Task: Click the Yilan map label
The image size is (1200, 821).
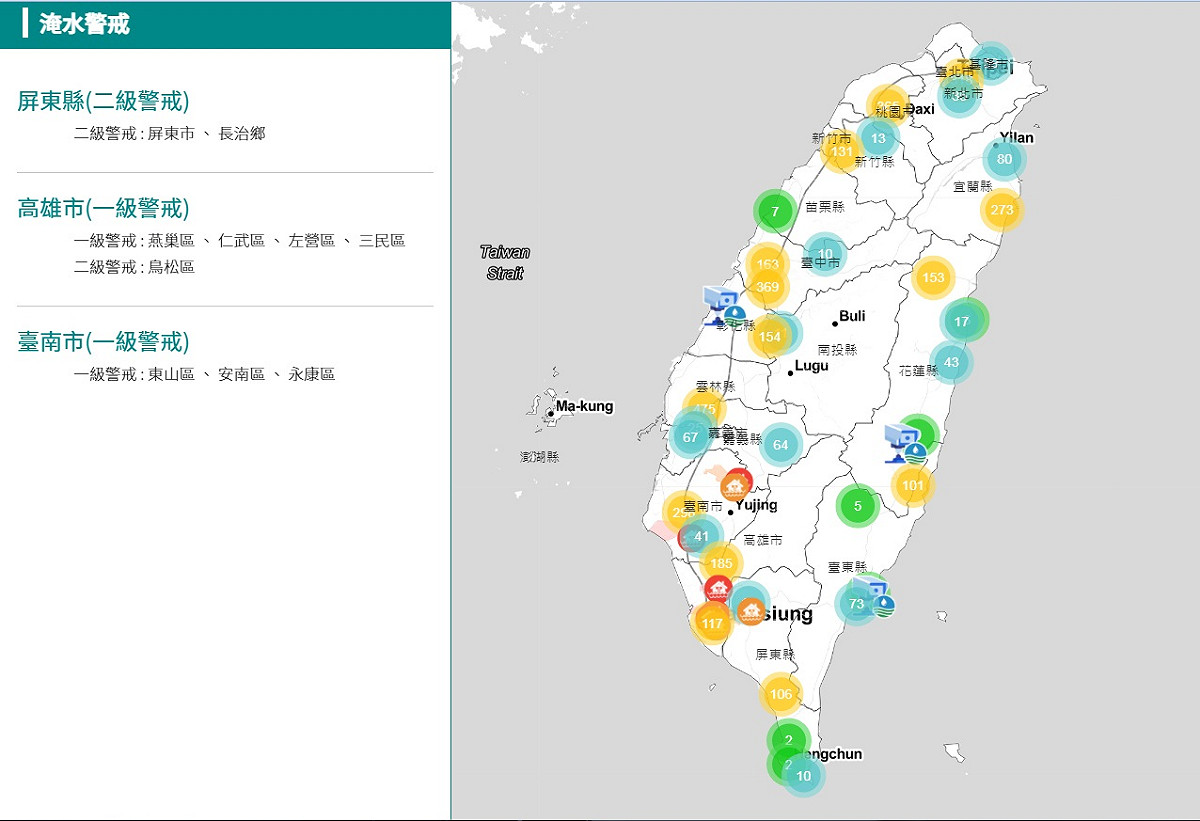Action: click(1017, 138)
